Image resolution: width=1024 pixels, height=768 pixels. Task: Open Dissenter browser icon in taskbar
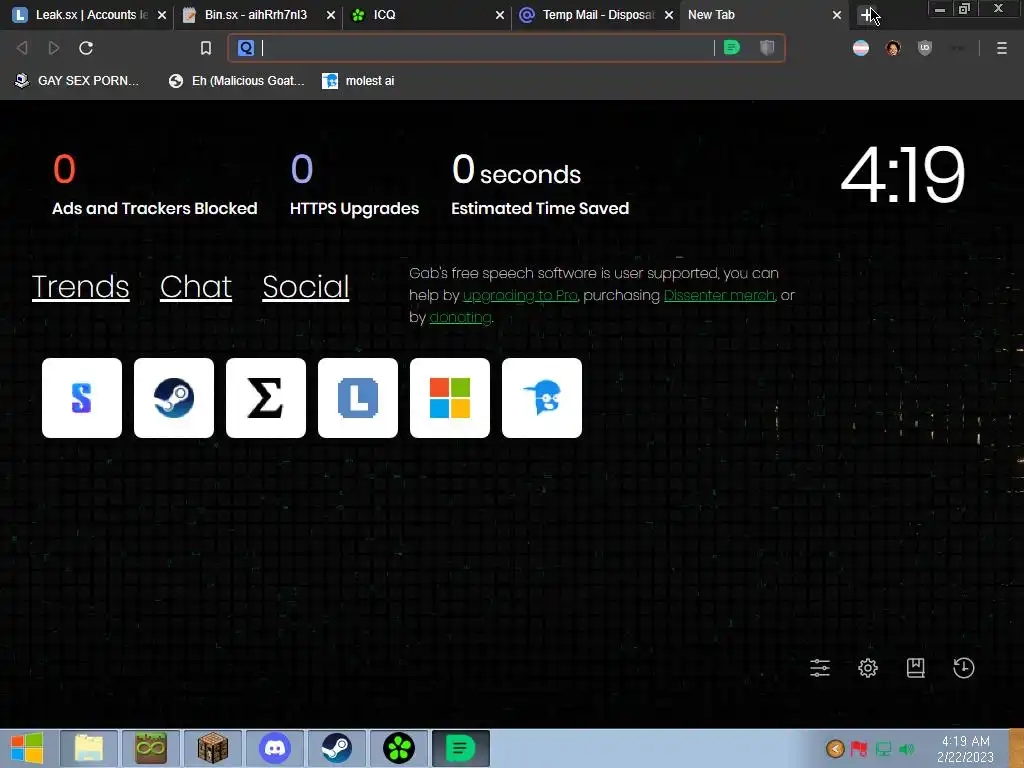pyautogui.click(x=460, y=748)
